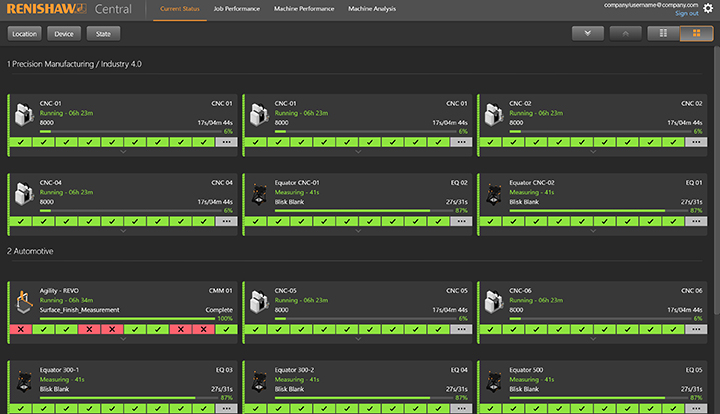Open the Machine Performance tab
This screenshot has width=720, height=414.
click(304, 9)
